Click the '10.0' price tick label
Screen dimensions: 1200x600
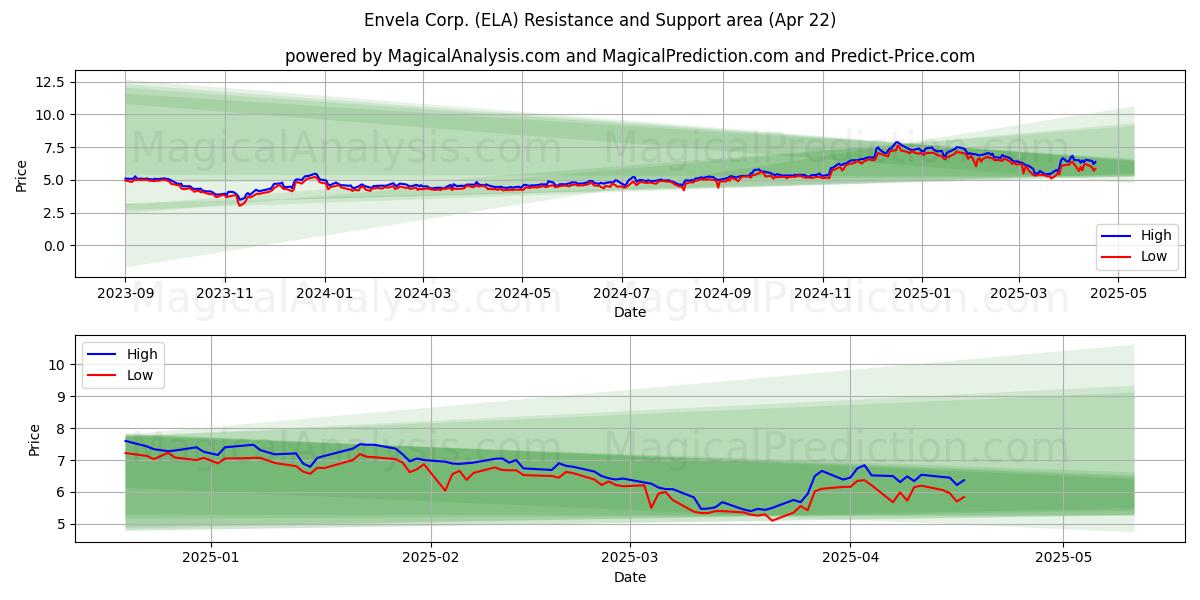tap(51, 115)
